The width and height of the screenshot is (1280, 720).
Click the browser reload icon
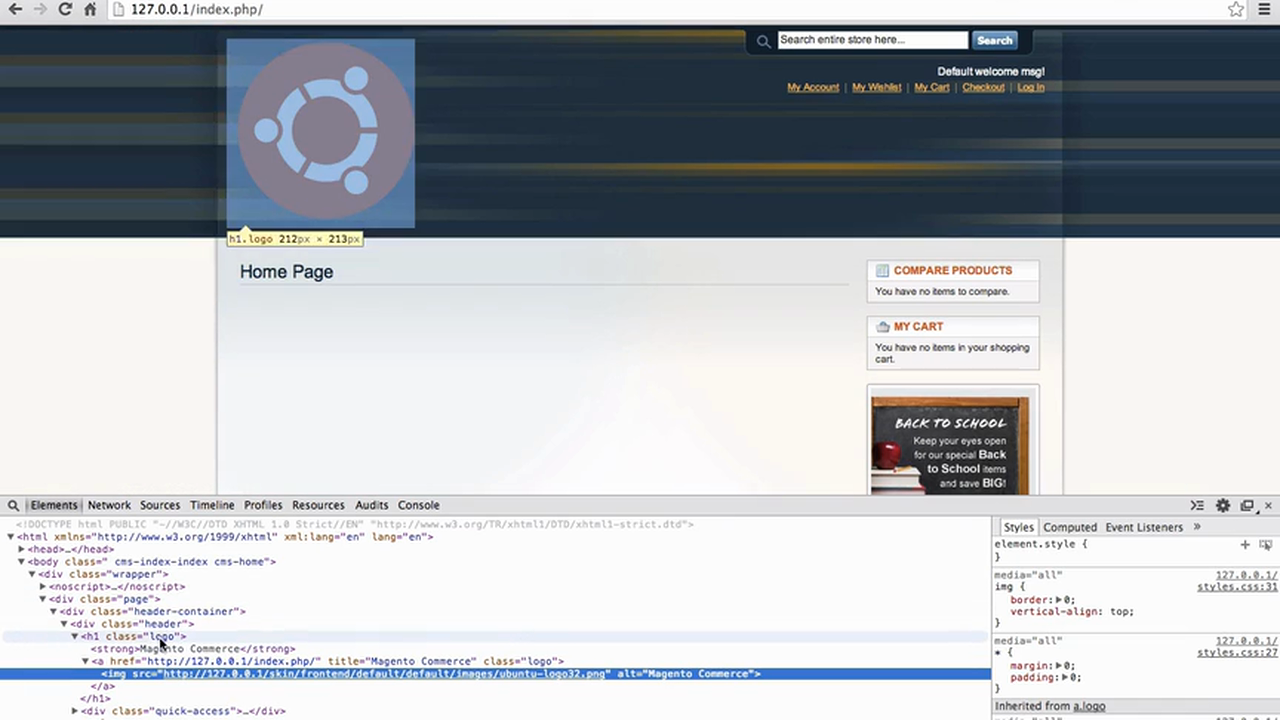[65, 9]
